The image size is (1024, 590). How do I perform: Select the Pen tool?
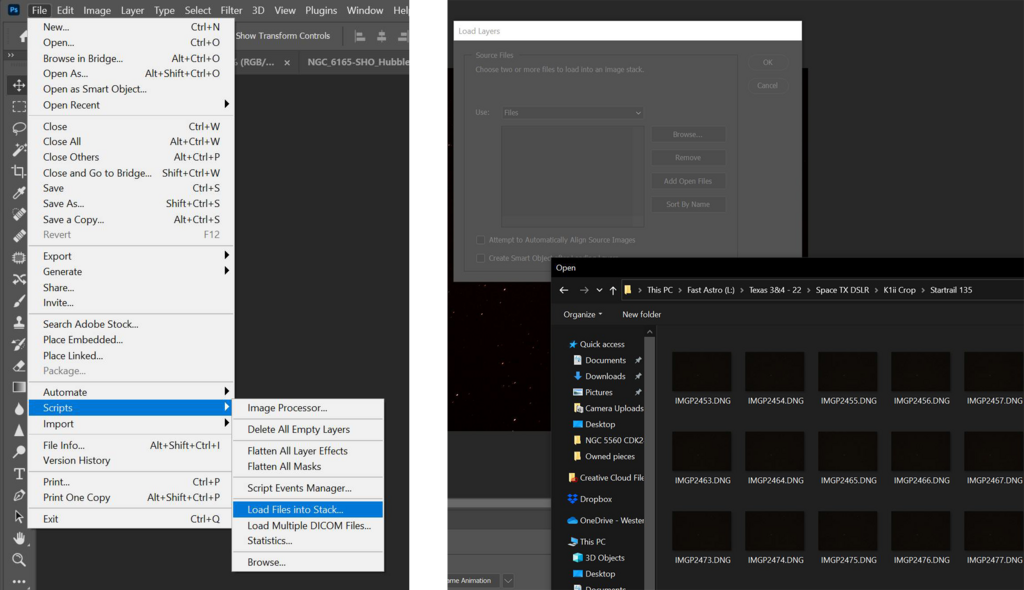pos(18,495)
